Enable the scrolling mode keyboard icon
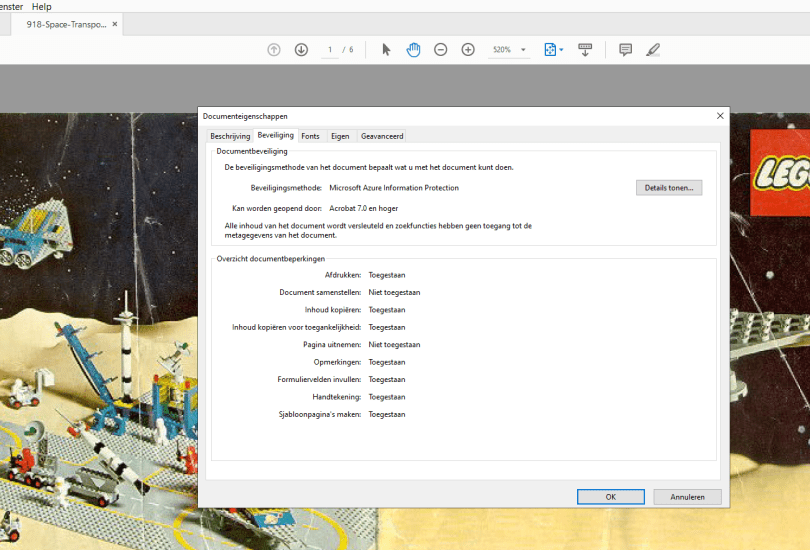This screenshot has width=810, height=550. pos(585,50)
